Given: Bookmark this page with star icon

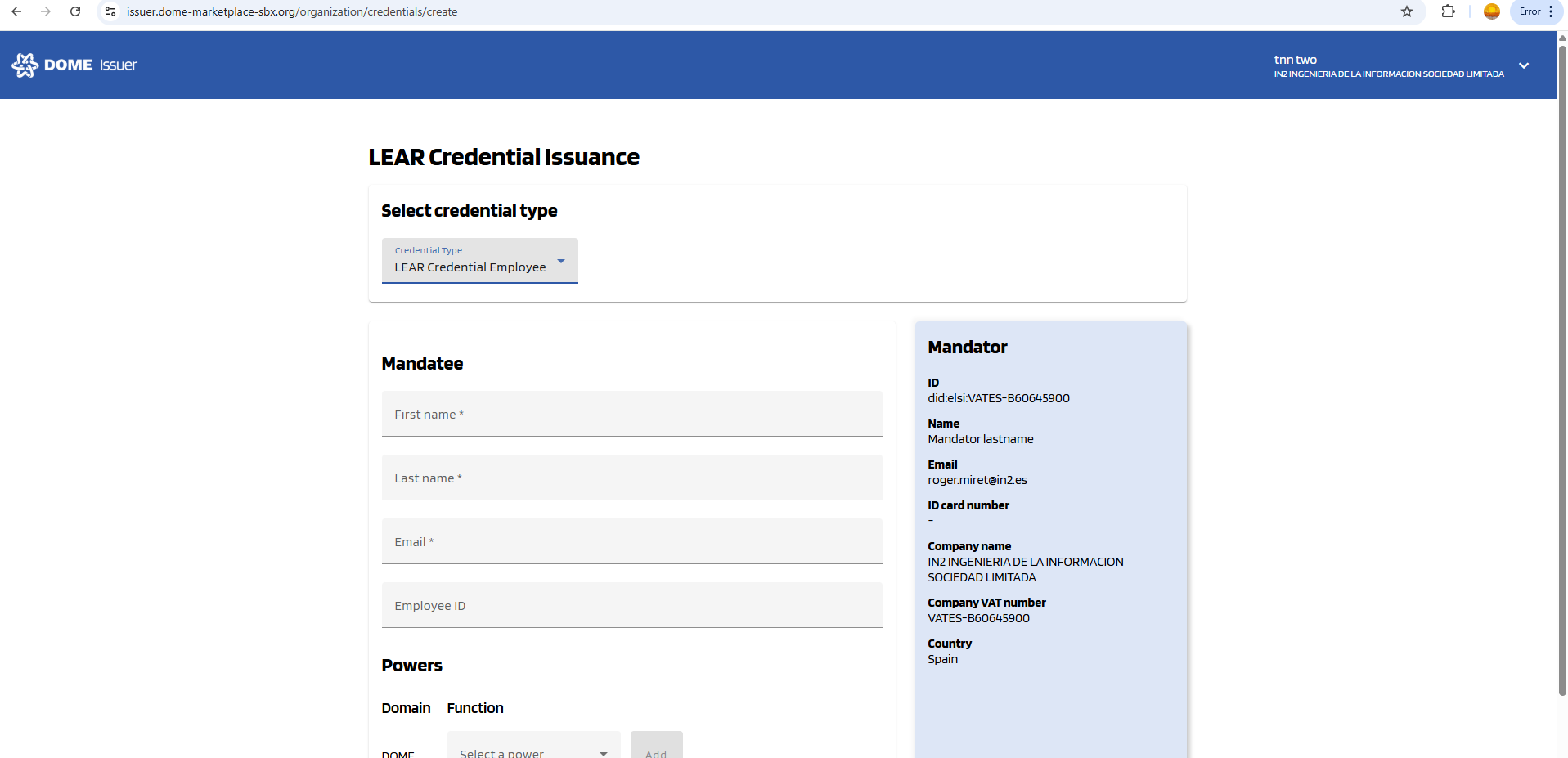Looking at the screenshot, I should pyautogui.click(x=1406, y=11).
